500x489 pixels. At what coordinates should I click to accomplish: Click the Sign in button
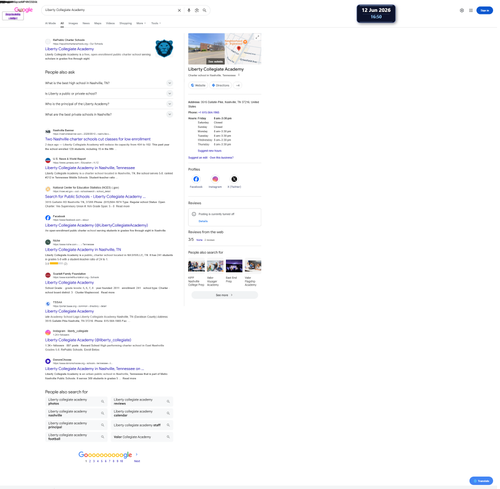[484, 10]
